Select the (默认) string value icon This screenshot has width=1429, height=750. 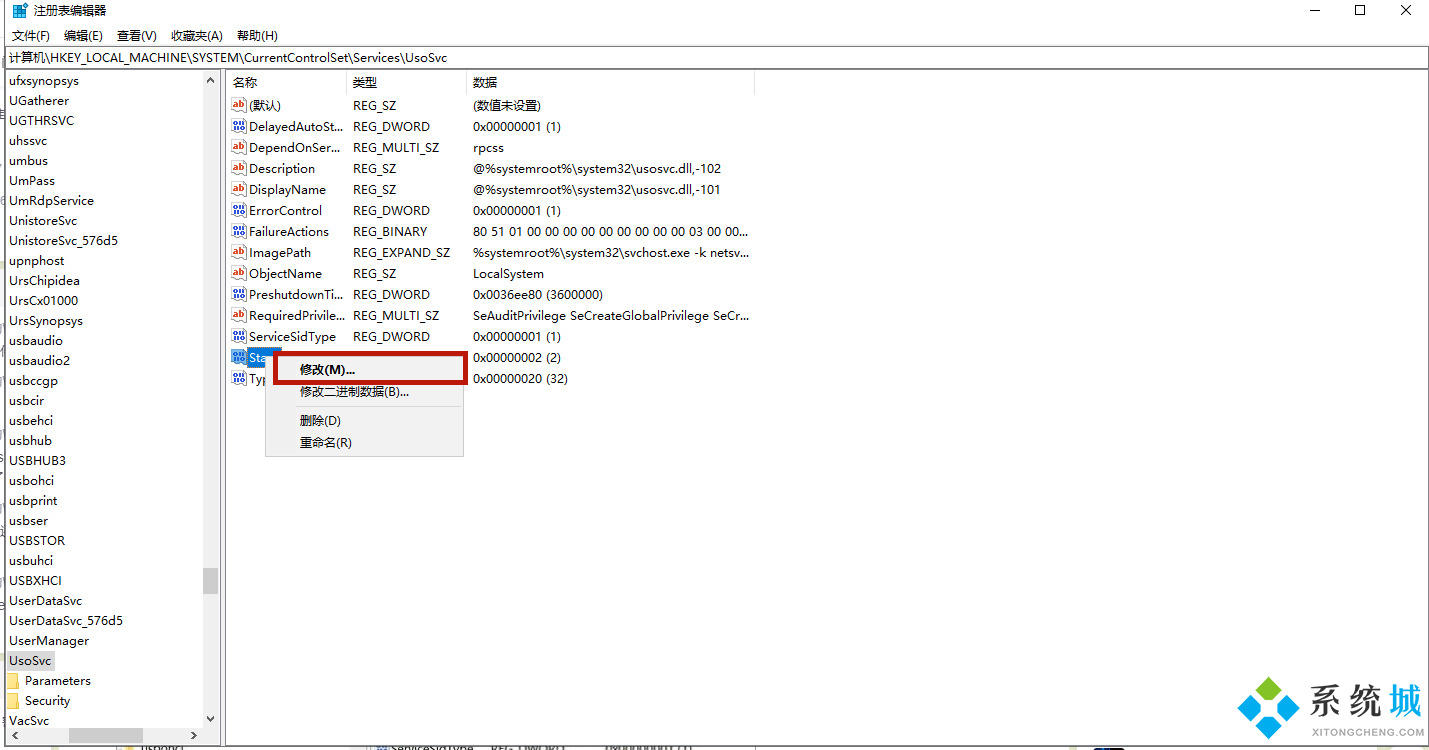click(x=239, y=105)
